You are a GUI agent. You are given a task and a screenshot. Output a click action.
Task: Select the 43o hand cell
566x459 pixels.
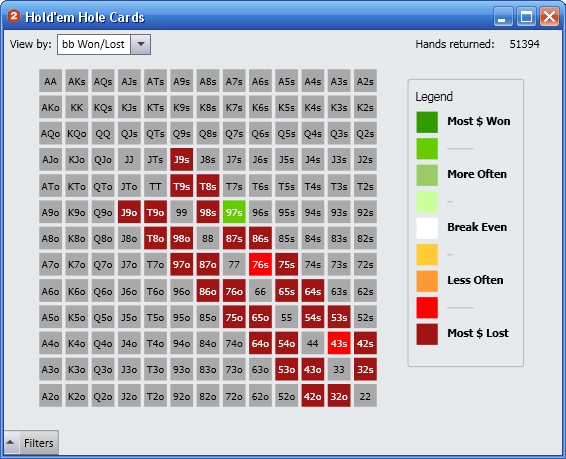point(313,370)
